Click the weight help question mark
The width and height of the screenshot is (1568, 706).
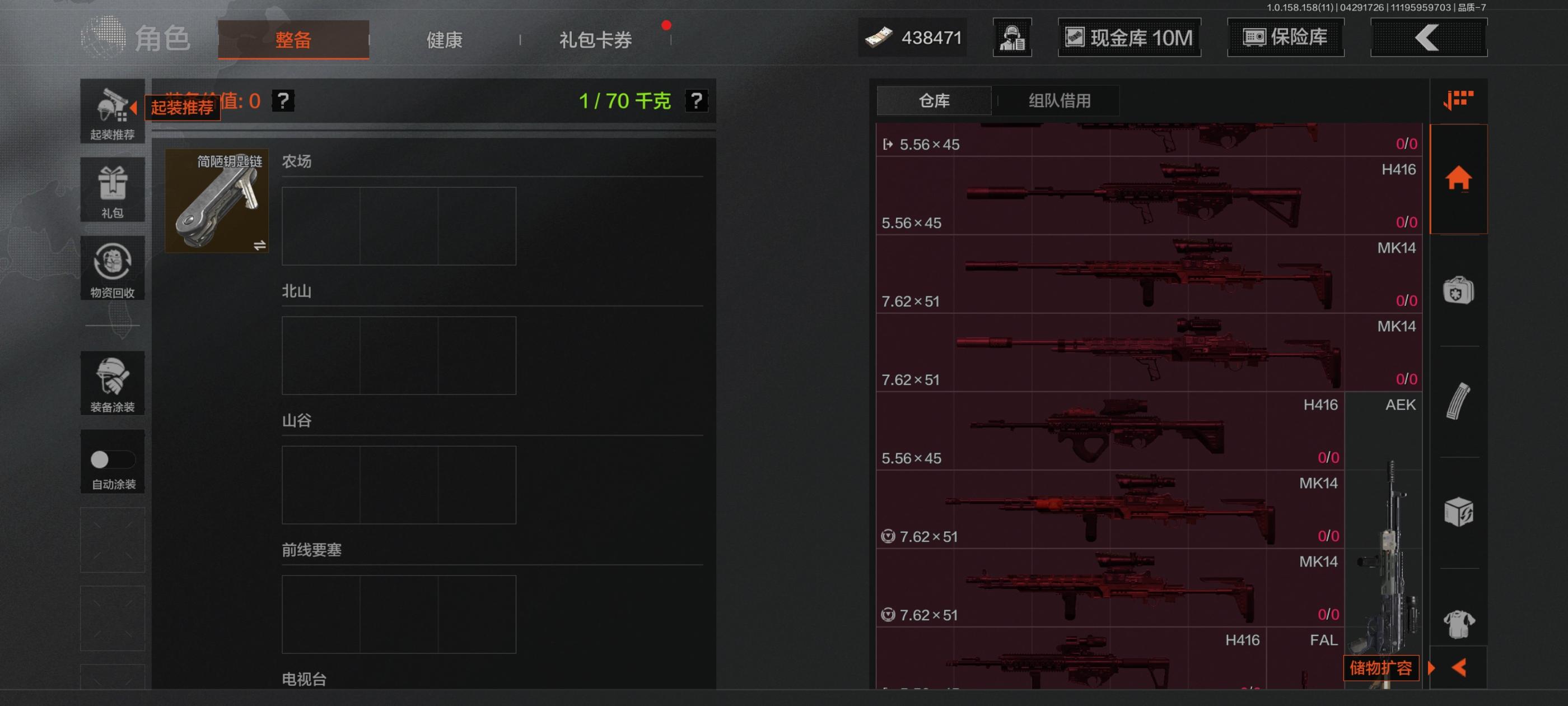(x=696, y=100)
